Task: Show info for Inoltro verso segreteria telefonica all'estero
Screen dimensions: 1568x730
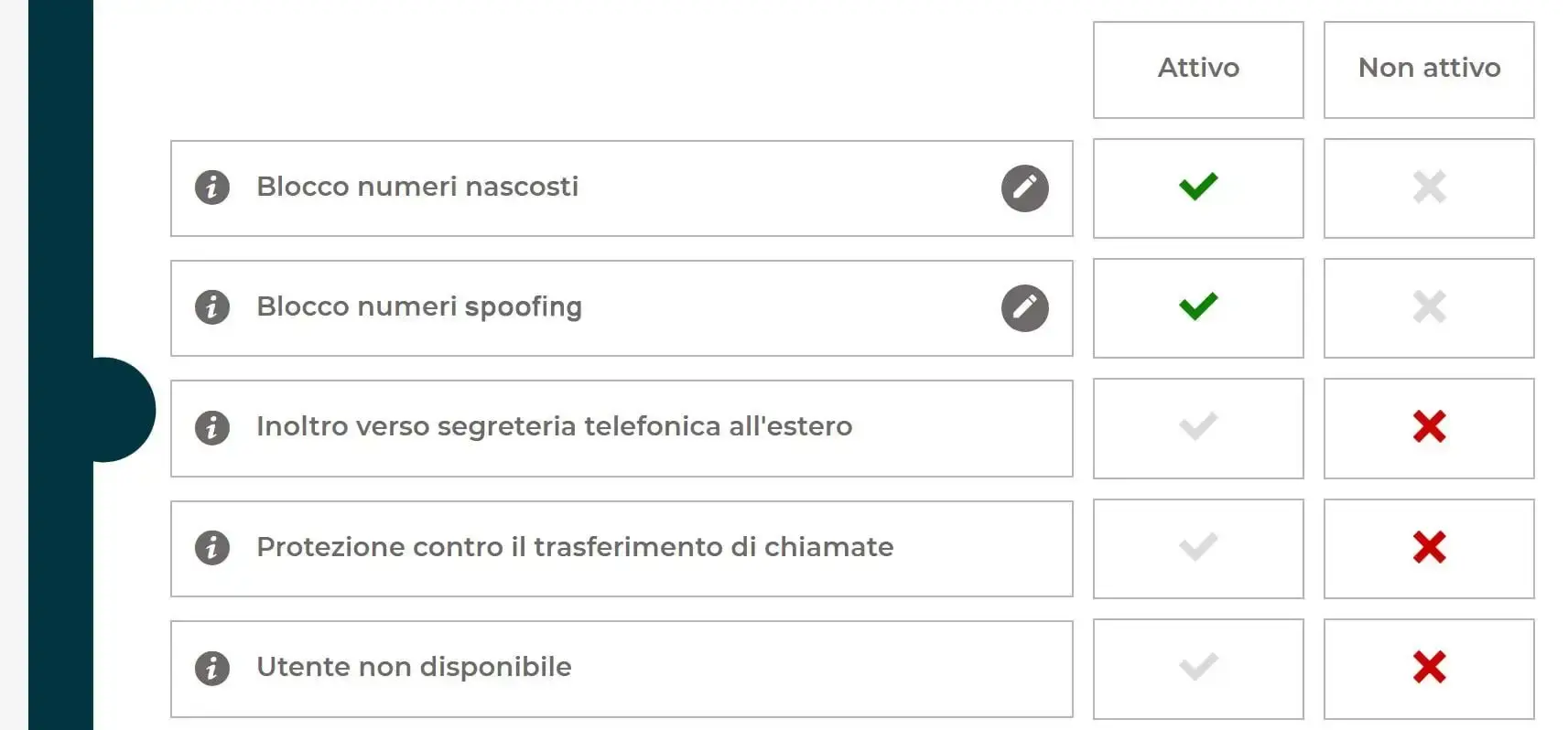Action: [x=211, y=427]
